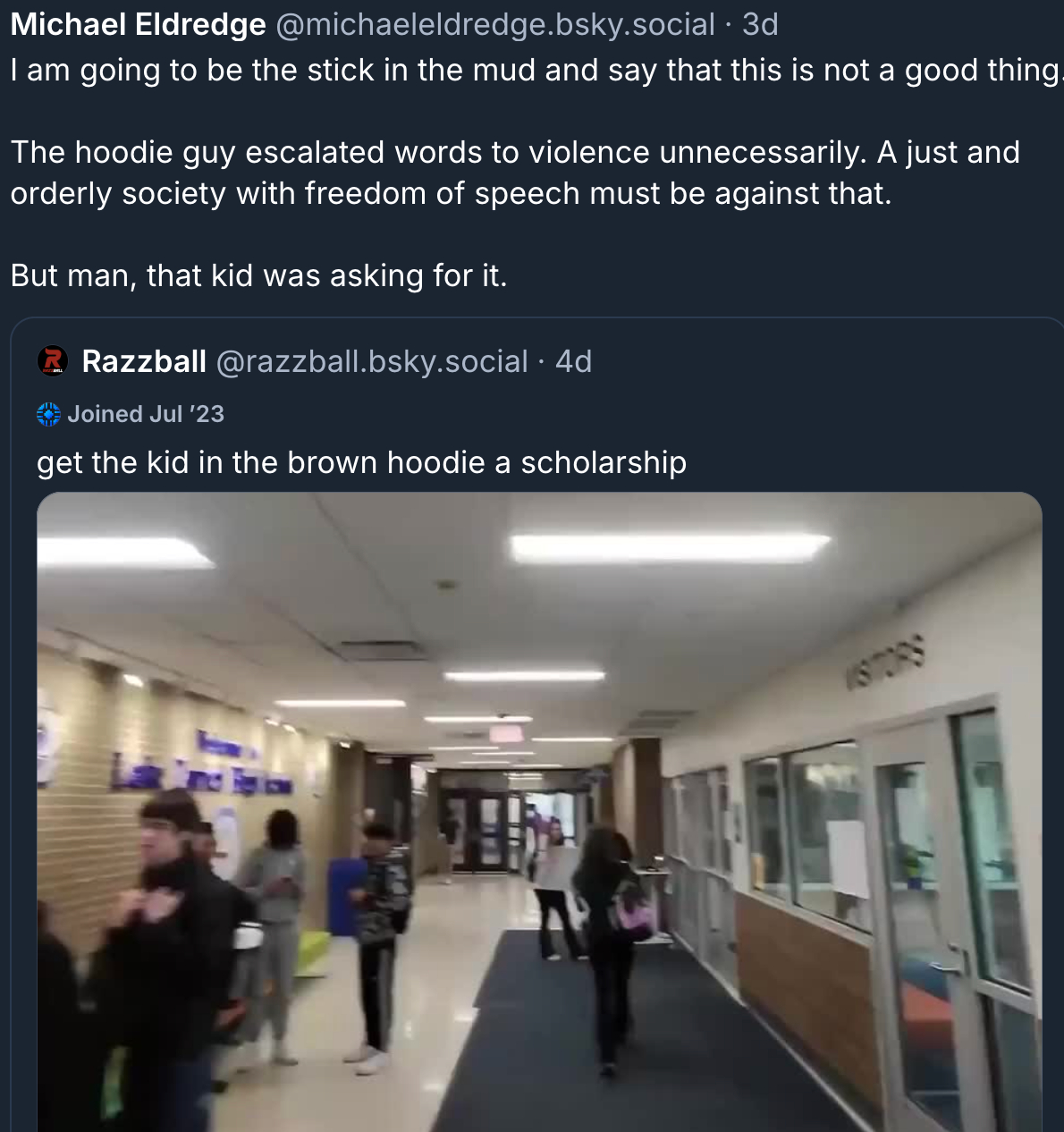Click the purple wall lettering in the video

[x=201, y=769]
